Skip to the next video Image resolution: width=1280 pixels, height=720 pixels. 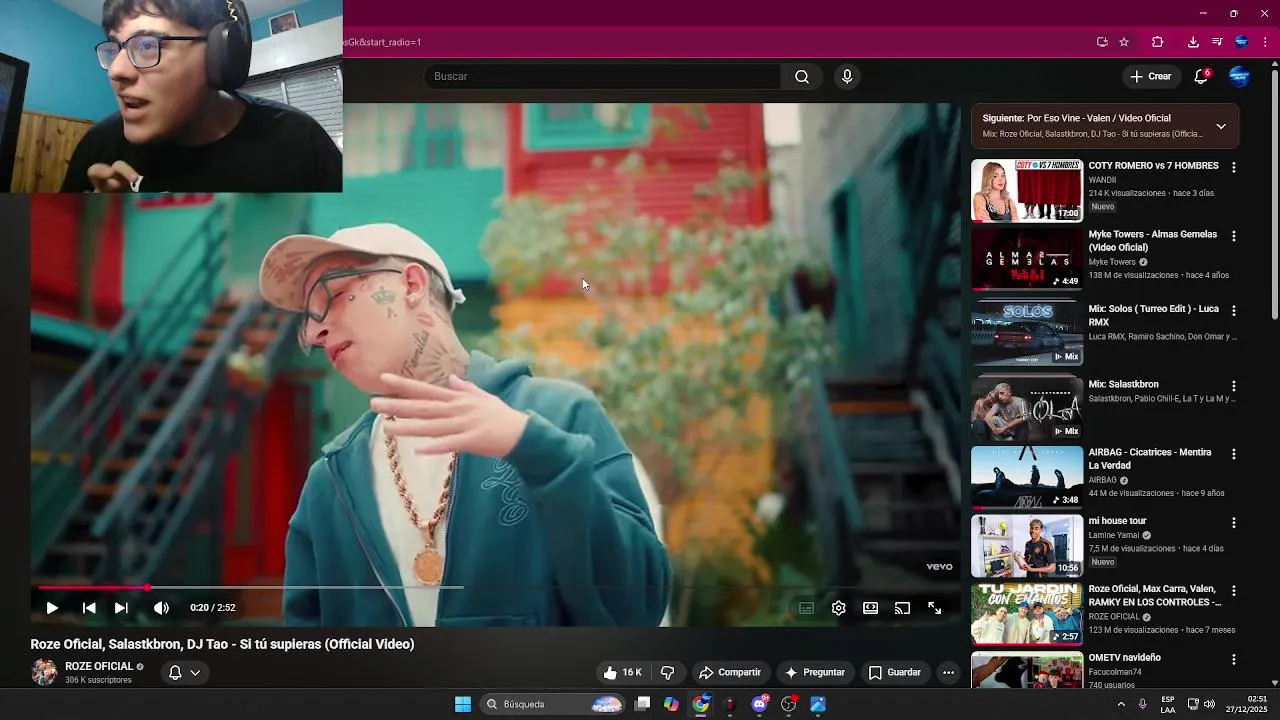(x=121, y=608)
